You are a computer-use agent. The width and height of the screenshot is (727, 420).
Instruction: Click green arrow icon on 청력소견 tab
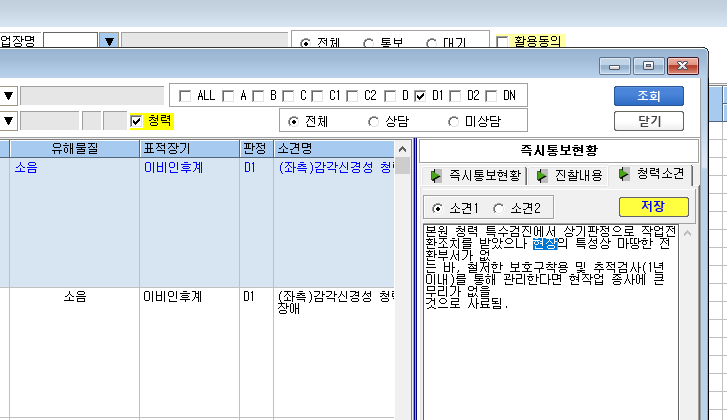624,174
